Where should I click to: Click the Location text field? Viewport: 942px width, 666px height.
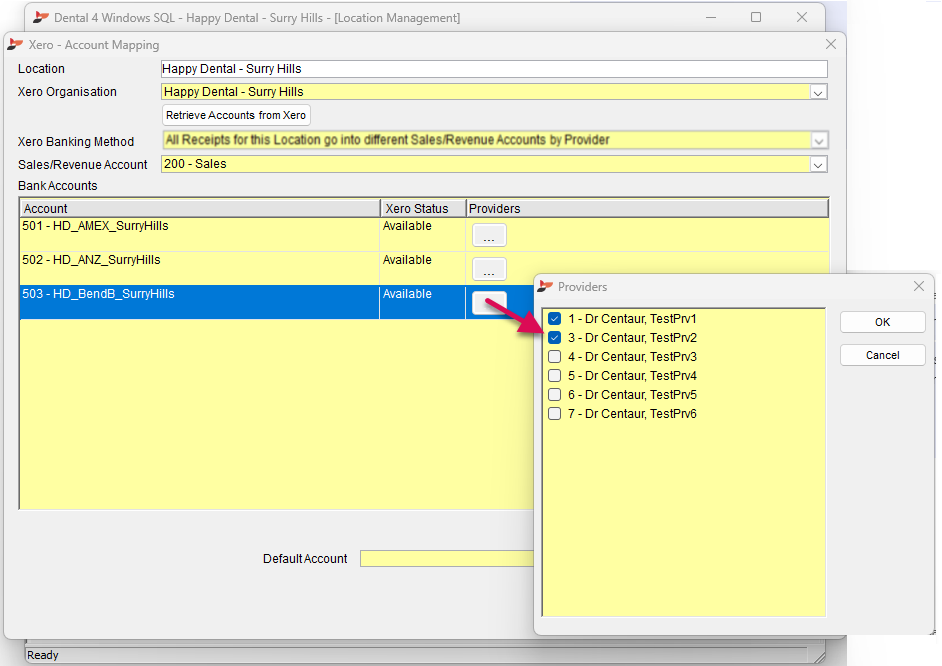point(494,69)
